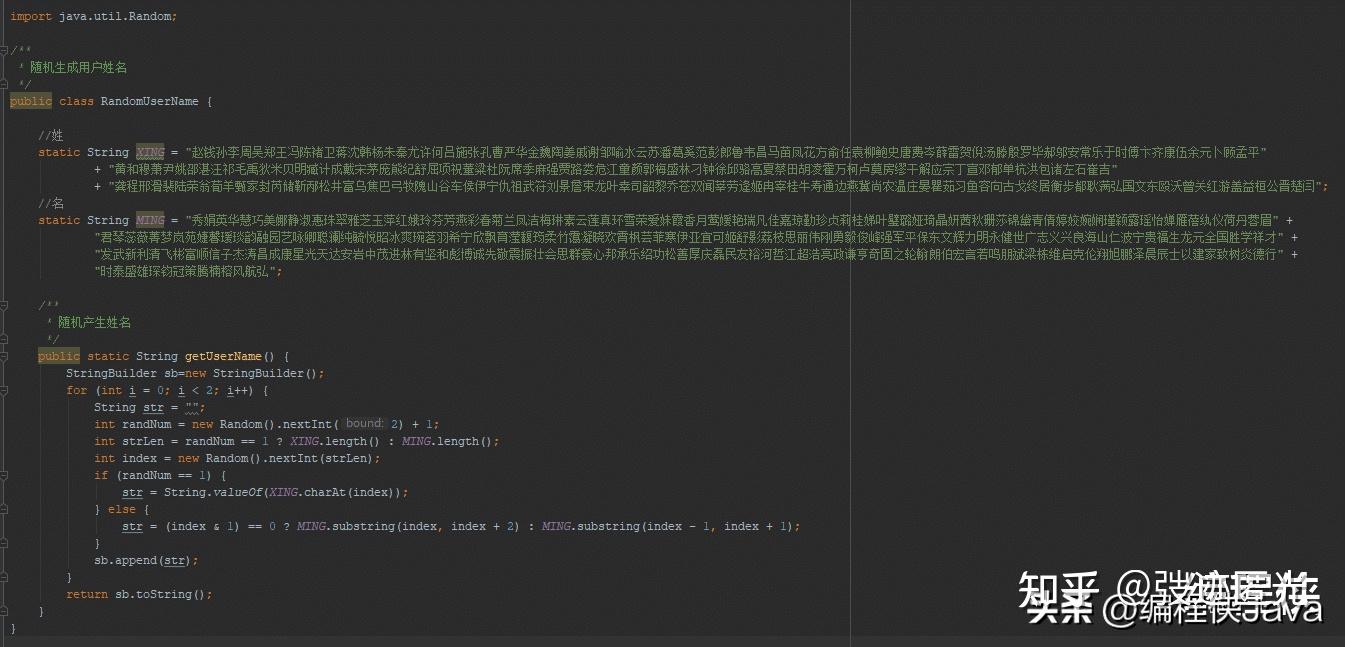The image size is (1345, 647).
Task: Click the end fold marker of class Javadoc
Action: pos(5,84)
